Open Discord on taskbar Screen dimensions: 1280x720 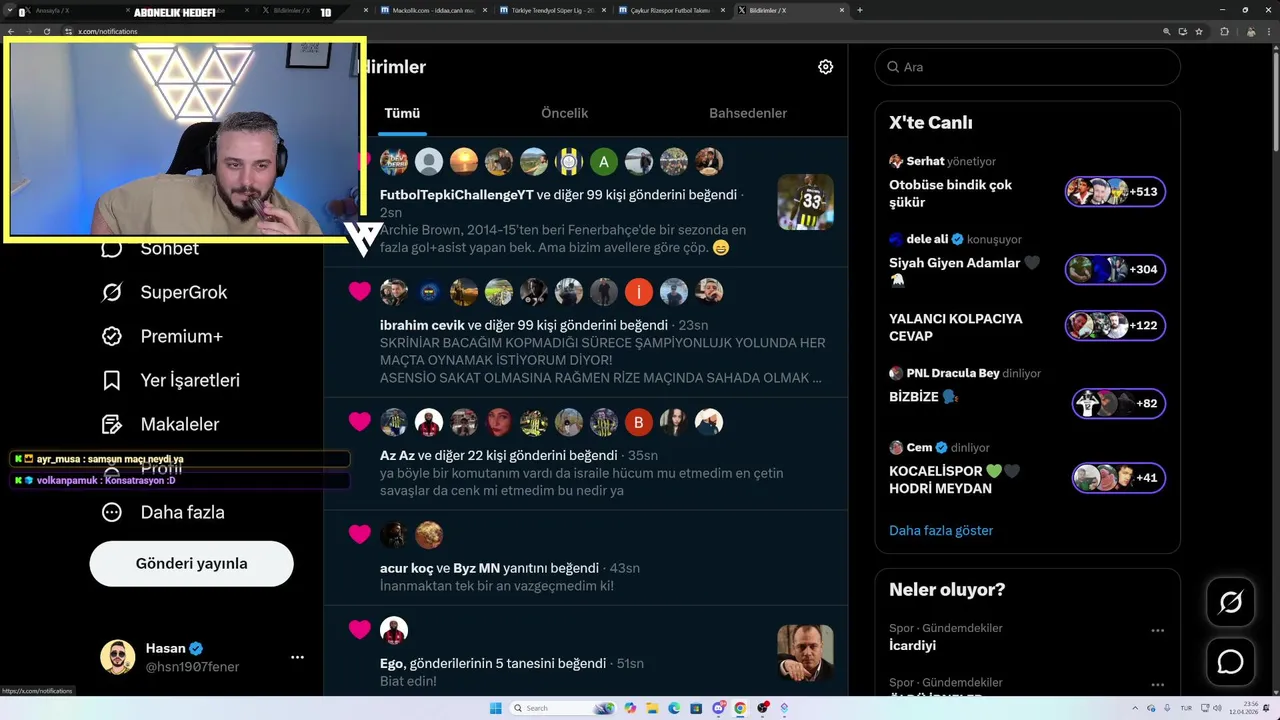point(718,708)
